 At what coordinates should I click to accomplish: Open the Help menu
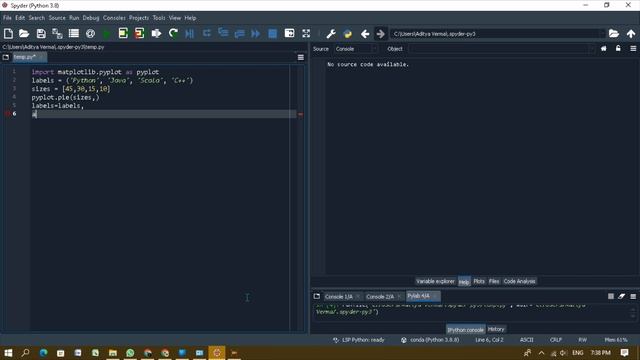(190, 18)
